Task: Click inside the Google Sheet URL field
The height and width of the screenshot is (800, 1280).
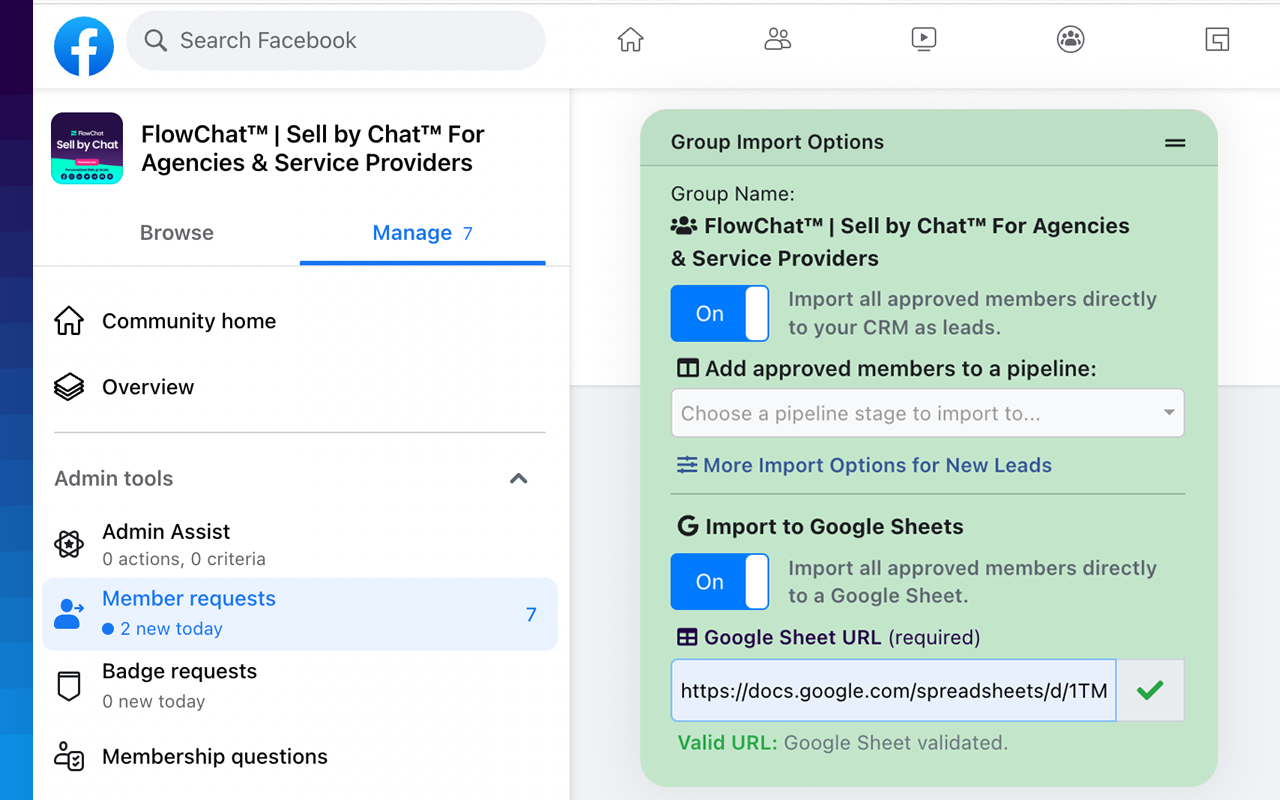Action: pyautogui.click(x=893, y=690)
